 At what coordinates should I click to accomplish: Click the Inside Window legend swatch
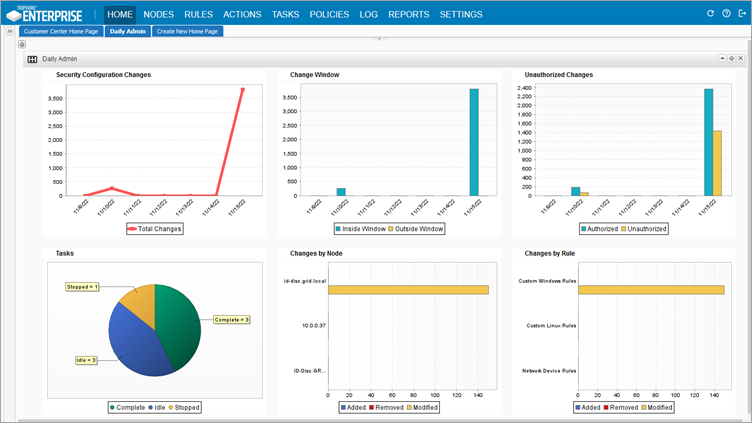(338, 229)
